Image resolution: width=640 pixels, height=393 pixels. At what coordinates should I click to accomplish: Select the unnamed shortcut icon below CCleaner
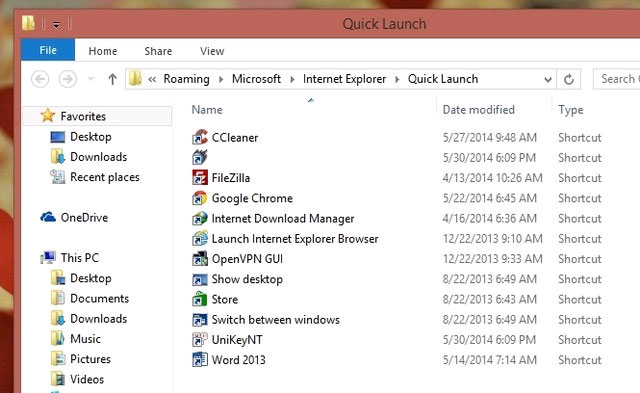coord(200,158)
